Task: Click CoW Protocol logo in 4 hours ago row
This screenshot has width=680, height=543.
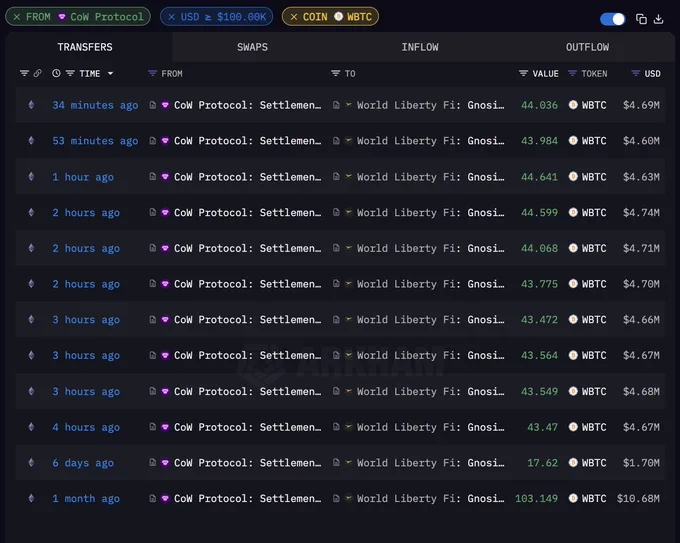Action: tap(165, 427)
